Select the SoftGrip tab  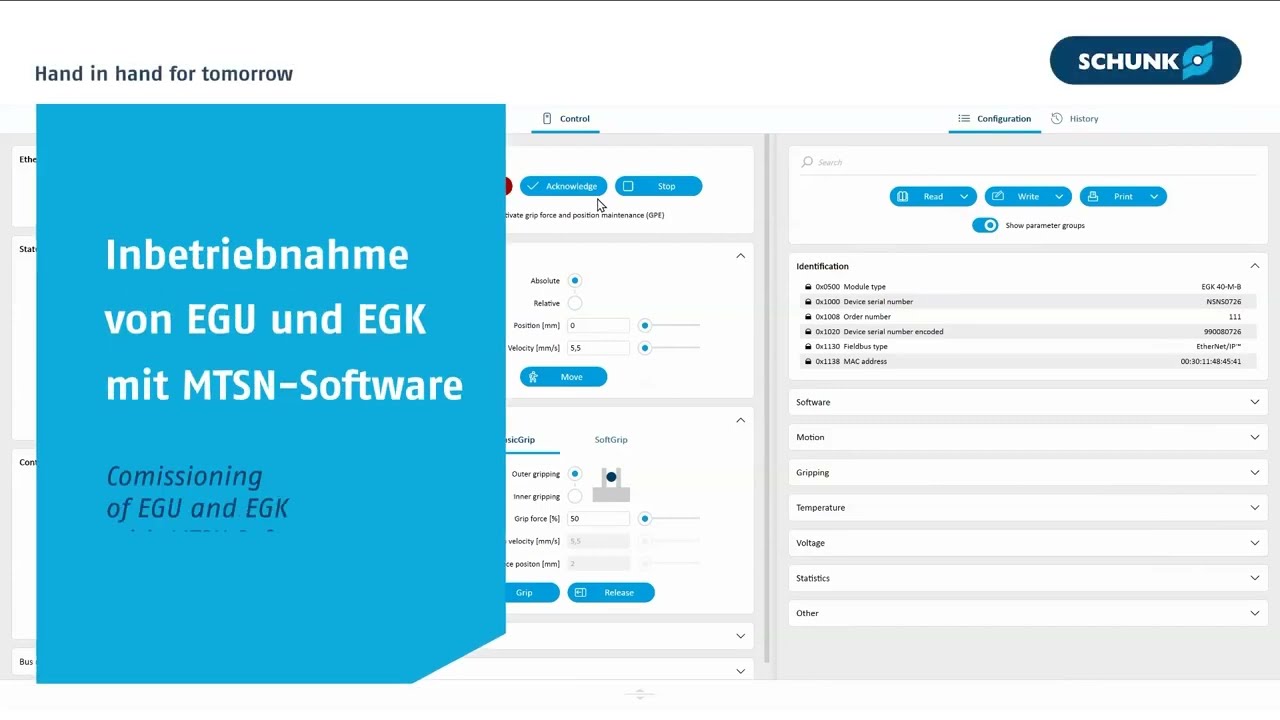tap(611, 440)
